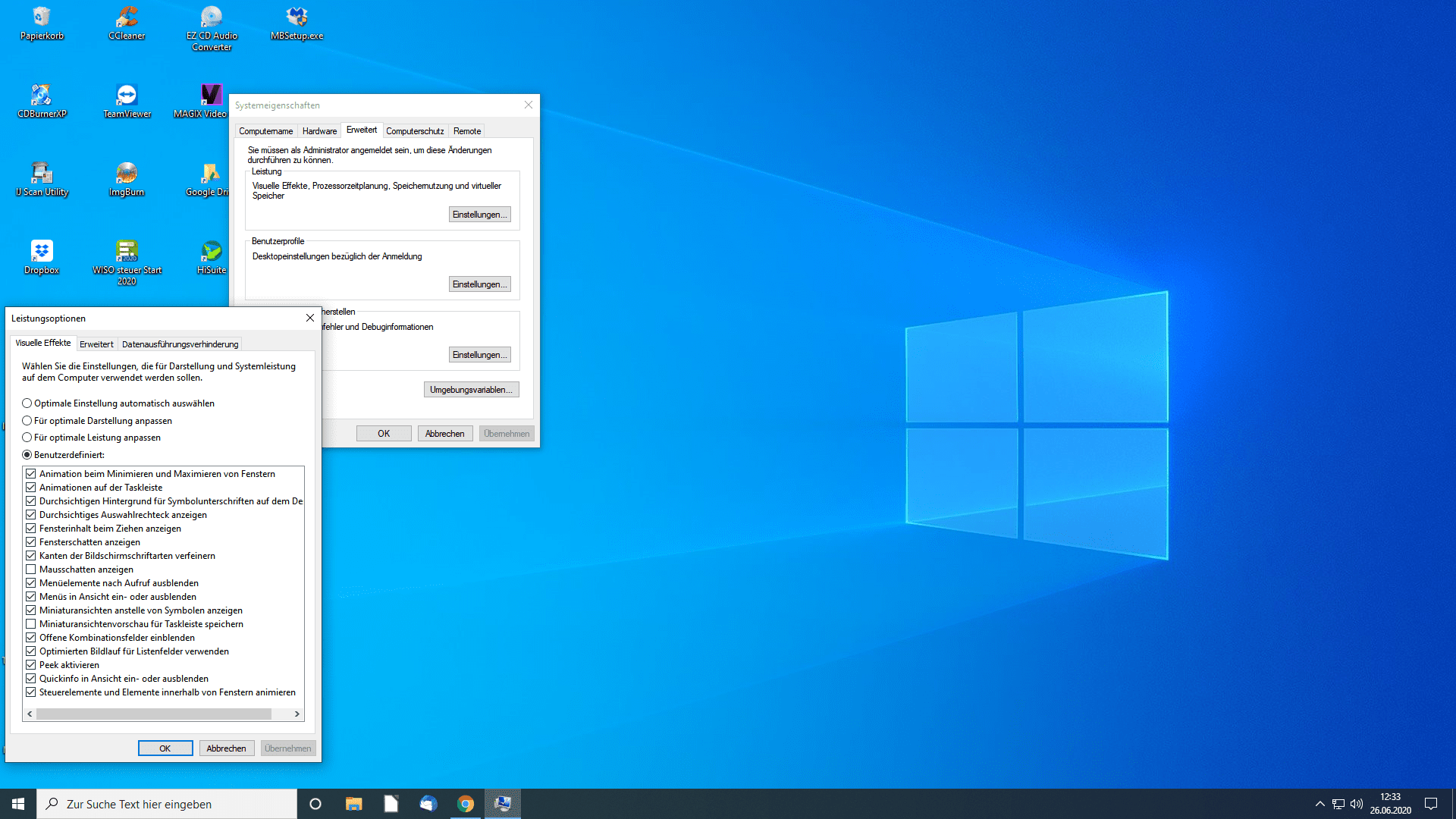Open Umgebungsvariablen dialog
This screenshot has height=819, width=1456.
[x=471, y=390]
